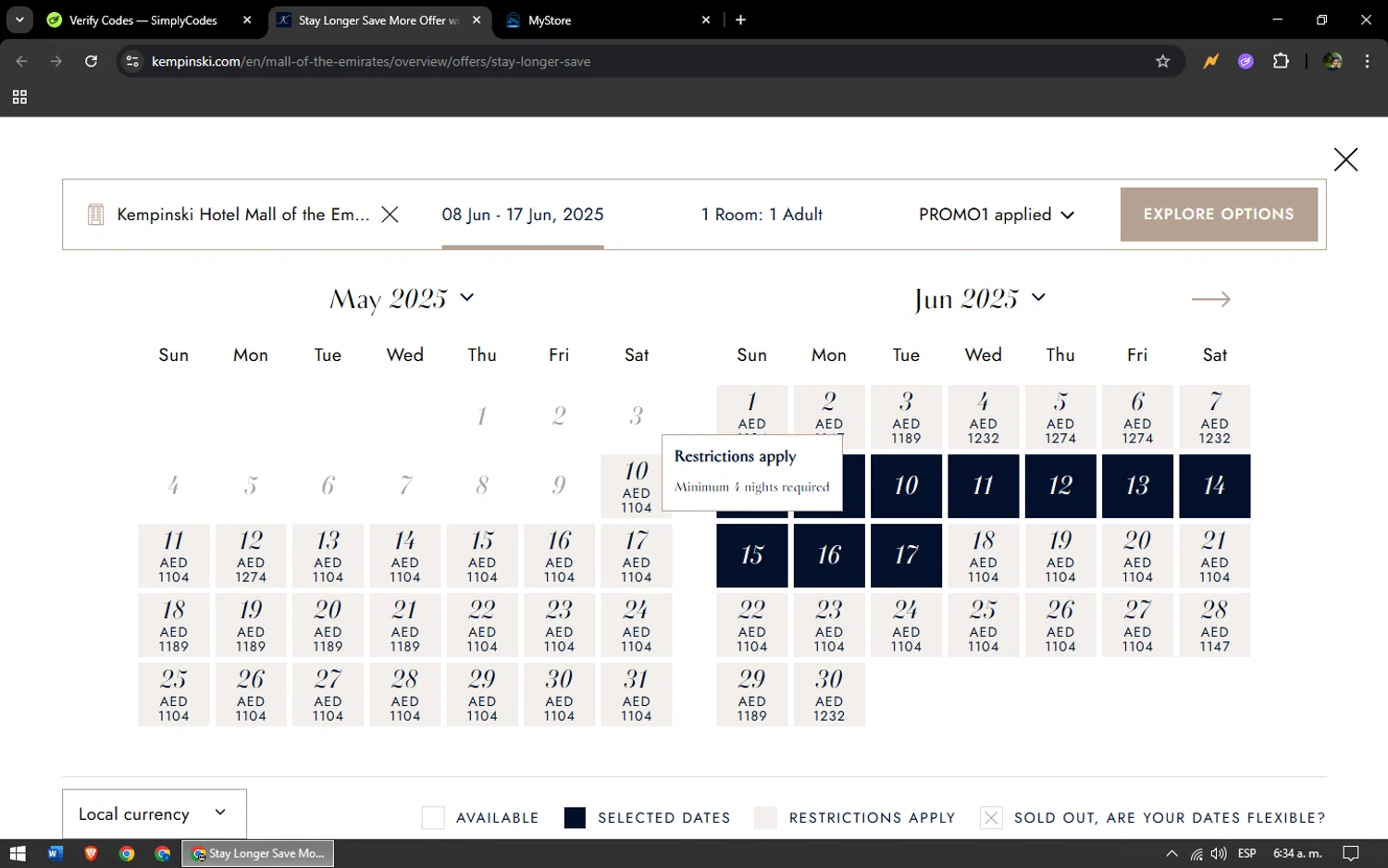
Task: Open the 08 Jun - 17 Jun, 2025 dates tab
Action: [523, 215]
